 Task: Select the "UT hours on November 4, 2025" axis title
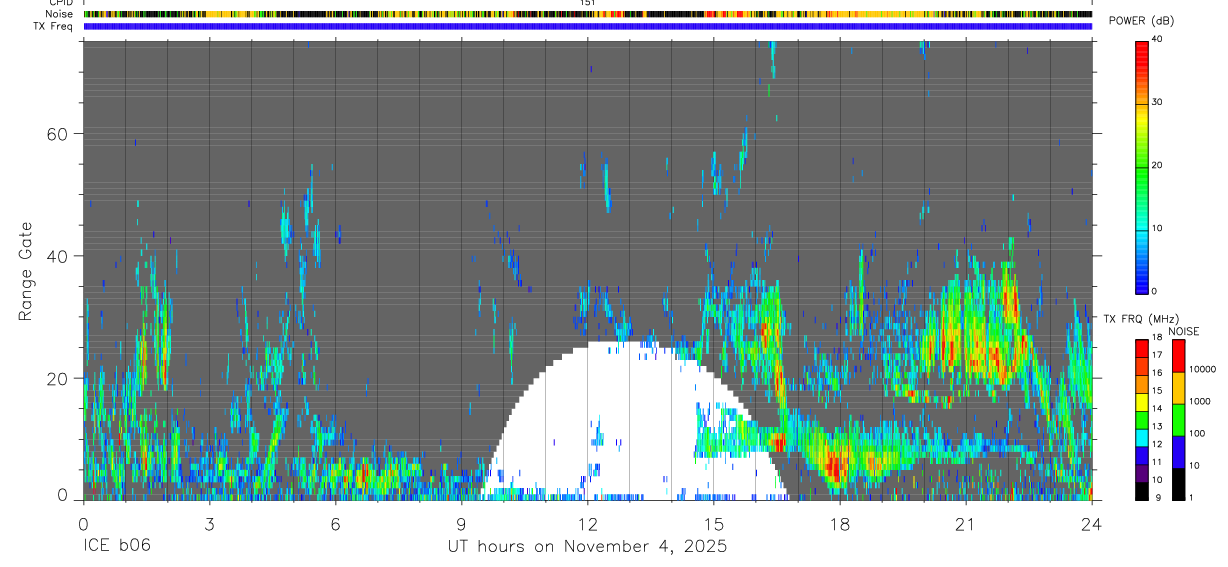point(587,546)
